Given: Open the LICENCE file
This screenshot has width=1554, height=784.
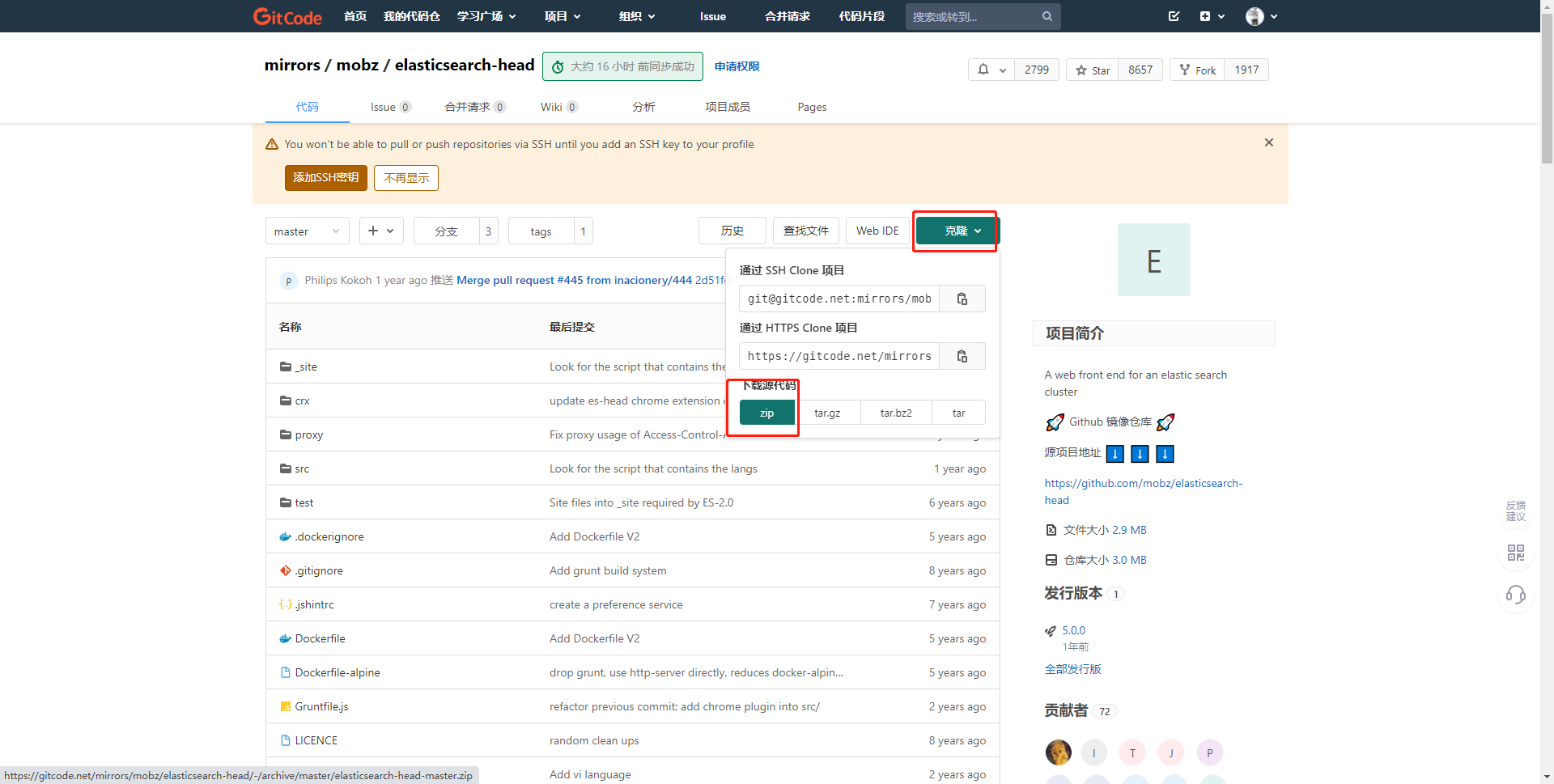Looking at the screenshot, I should (316, 740).
